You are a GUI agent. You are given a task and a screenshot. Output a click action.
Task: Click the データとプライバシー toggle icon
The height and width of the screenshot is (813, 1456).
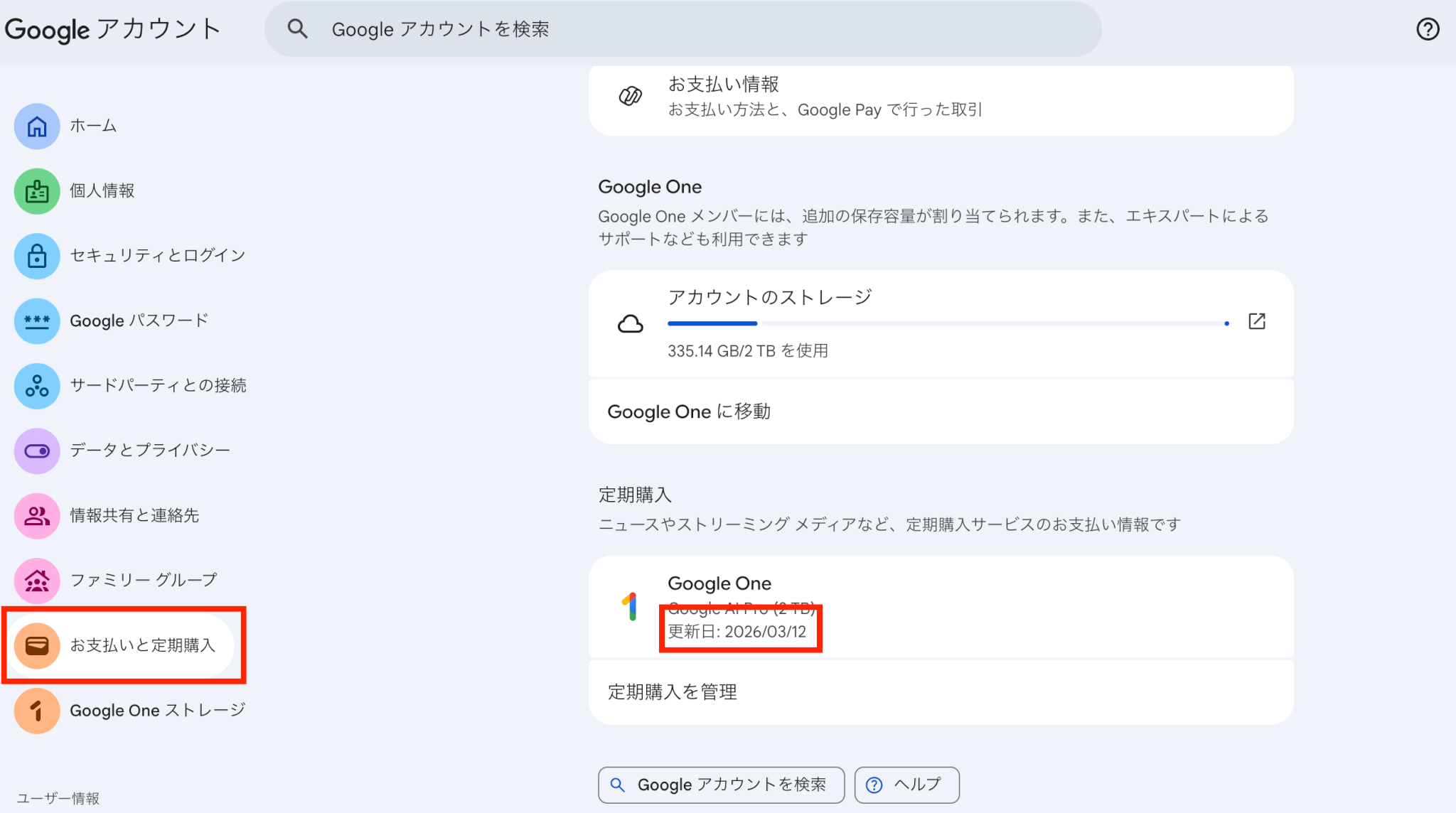37,451
